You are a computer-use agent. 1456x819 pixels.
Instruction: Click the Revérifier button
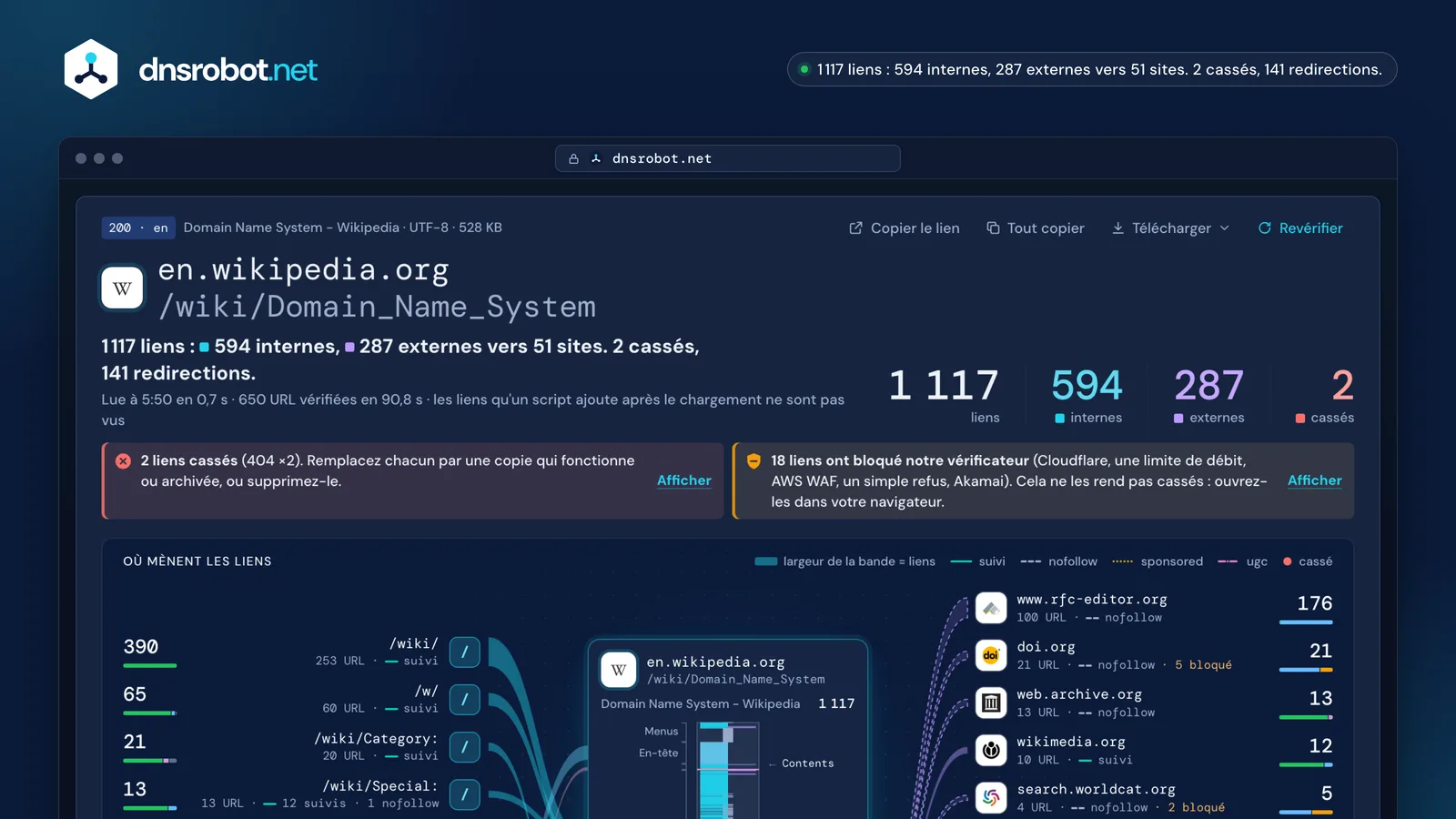point(1300,228)
